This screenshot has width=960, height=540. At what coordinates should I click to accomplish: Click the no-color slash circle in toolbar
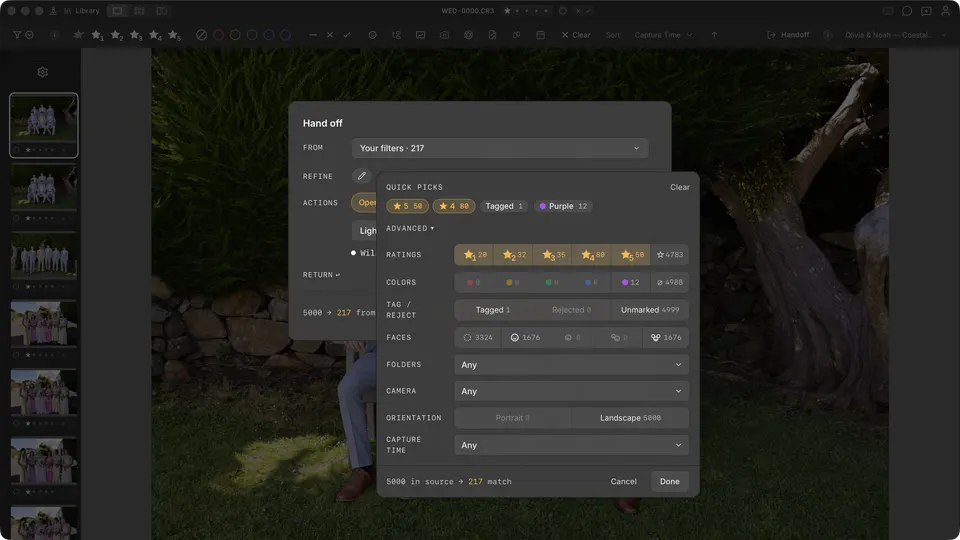pos(201,35)
